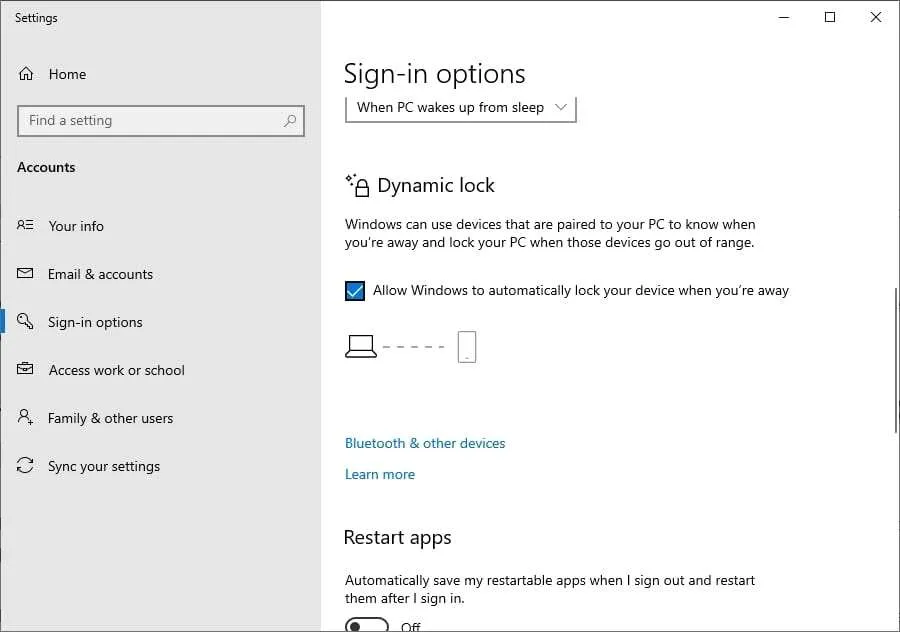Uncheck Allow Windows to automatically lock checkbox
Image resolution: width=900 pixels, height=632 pixels.
click(x=355, y=290)
